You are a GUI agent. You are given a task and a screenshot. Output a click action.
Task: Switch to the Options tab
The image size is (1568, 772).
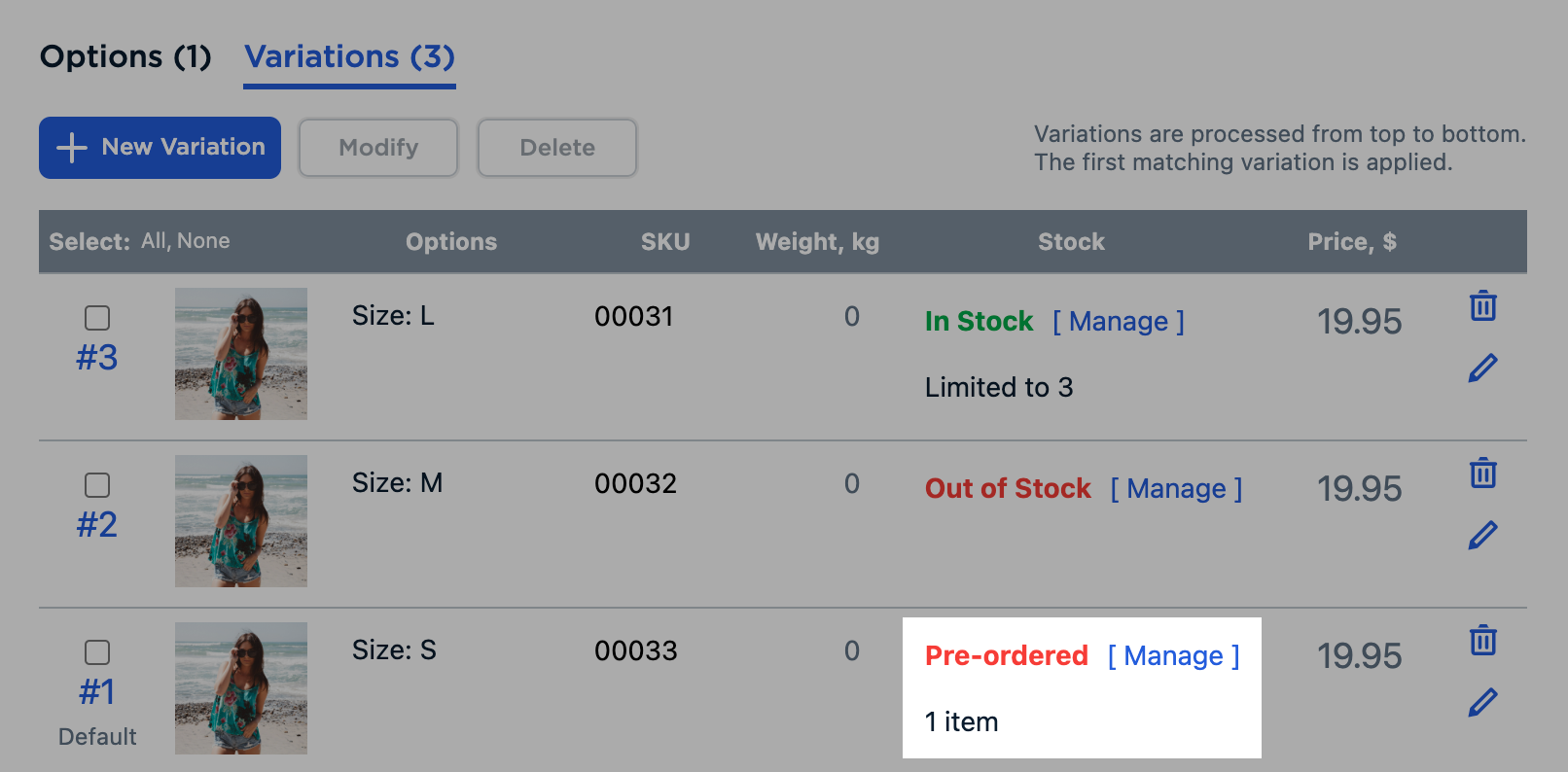[x=125, y=56]
